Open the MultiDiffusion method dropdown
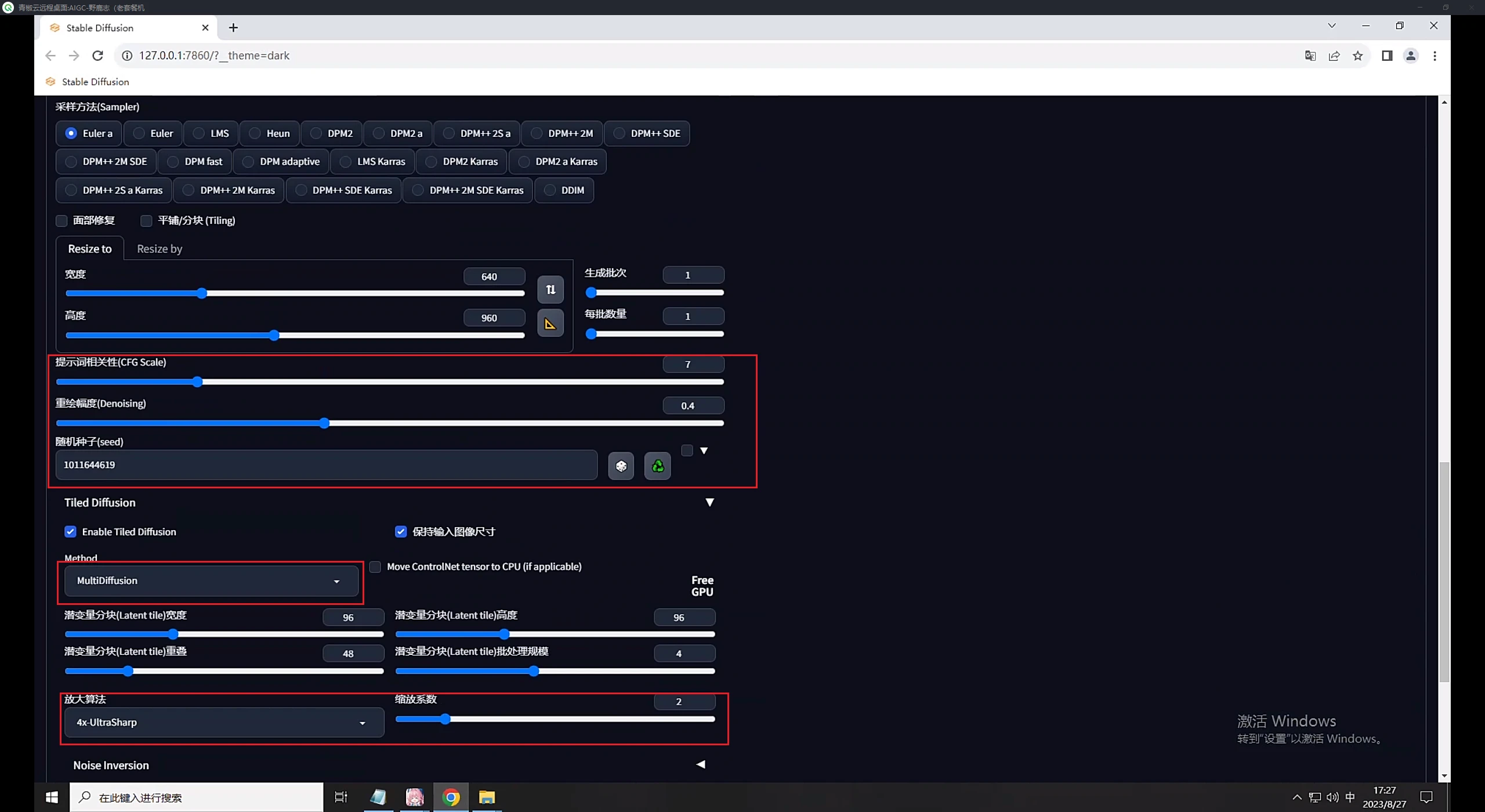The image size is (1485, 812). pos(211,581)
